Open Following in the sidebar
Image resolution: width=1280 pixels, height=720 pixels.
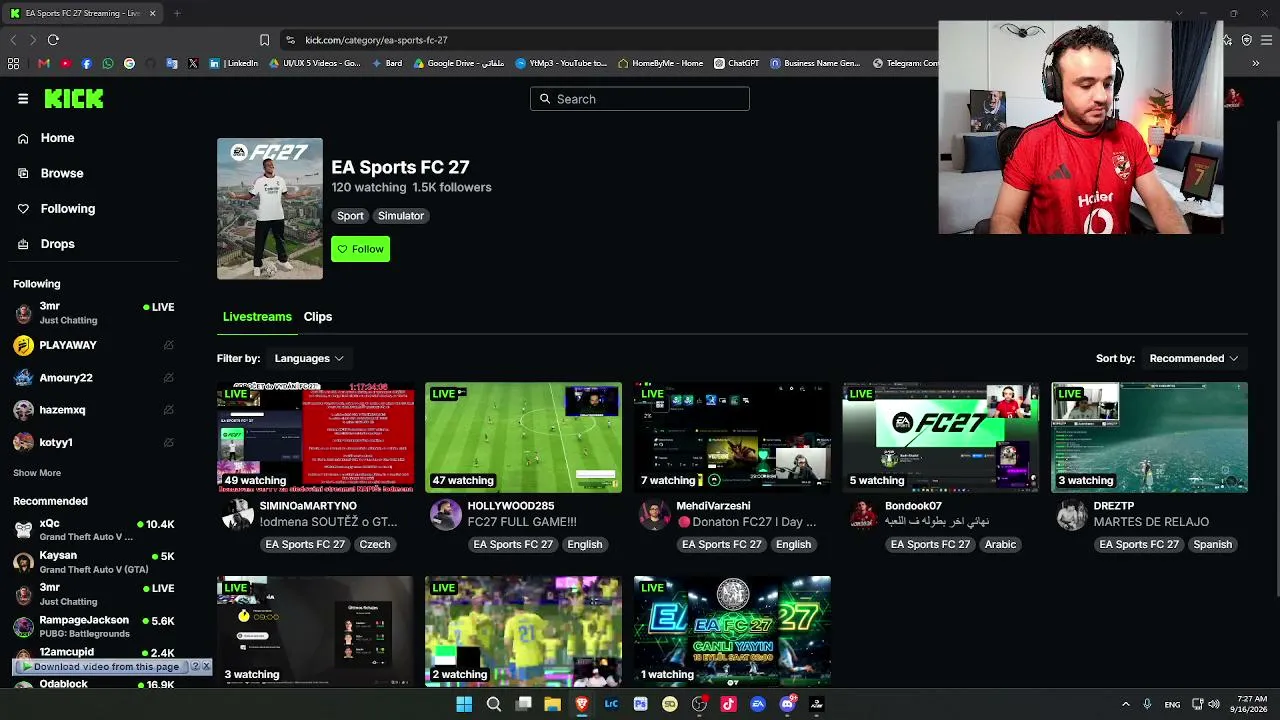tap(68, 209)
